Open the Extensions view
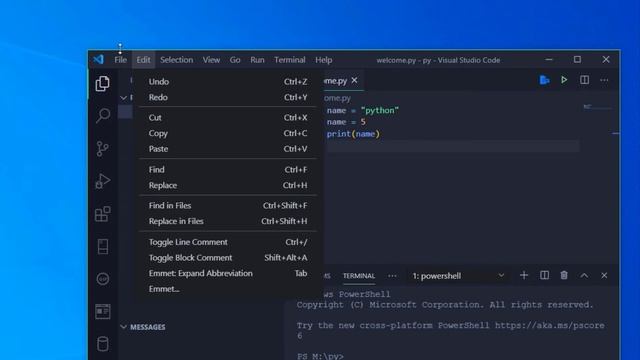The width and height of the screenshot is (640, 360). (x=102, y=214)
